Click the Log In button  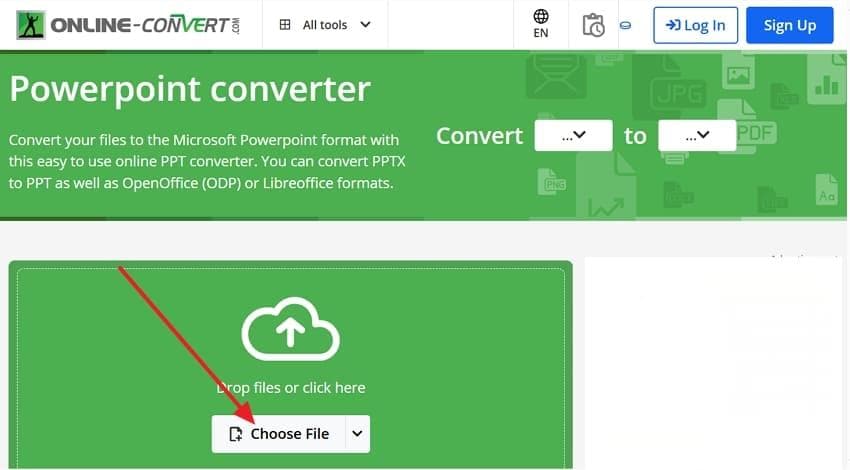point(695,25)
